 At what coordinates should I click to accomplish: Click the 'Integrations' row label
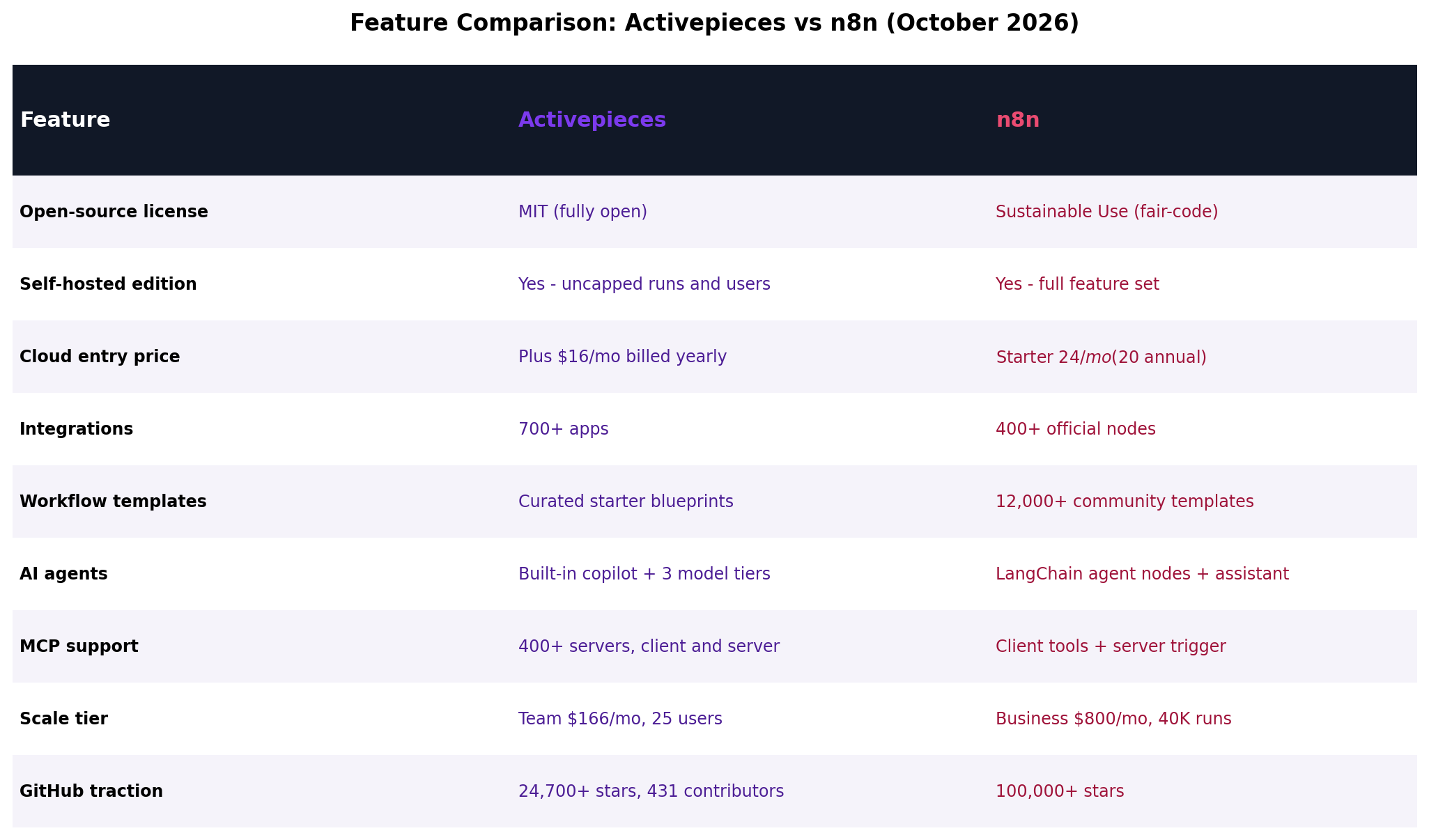76,429
